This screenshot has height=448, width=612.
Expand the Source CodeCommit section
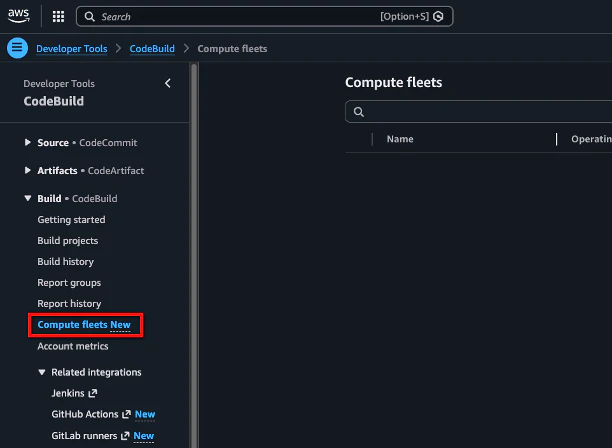[x=28, y=142]
